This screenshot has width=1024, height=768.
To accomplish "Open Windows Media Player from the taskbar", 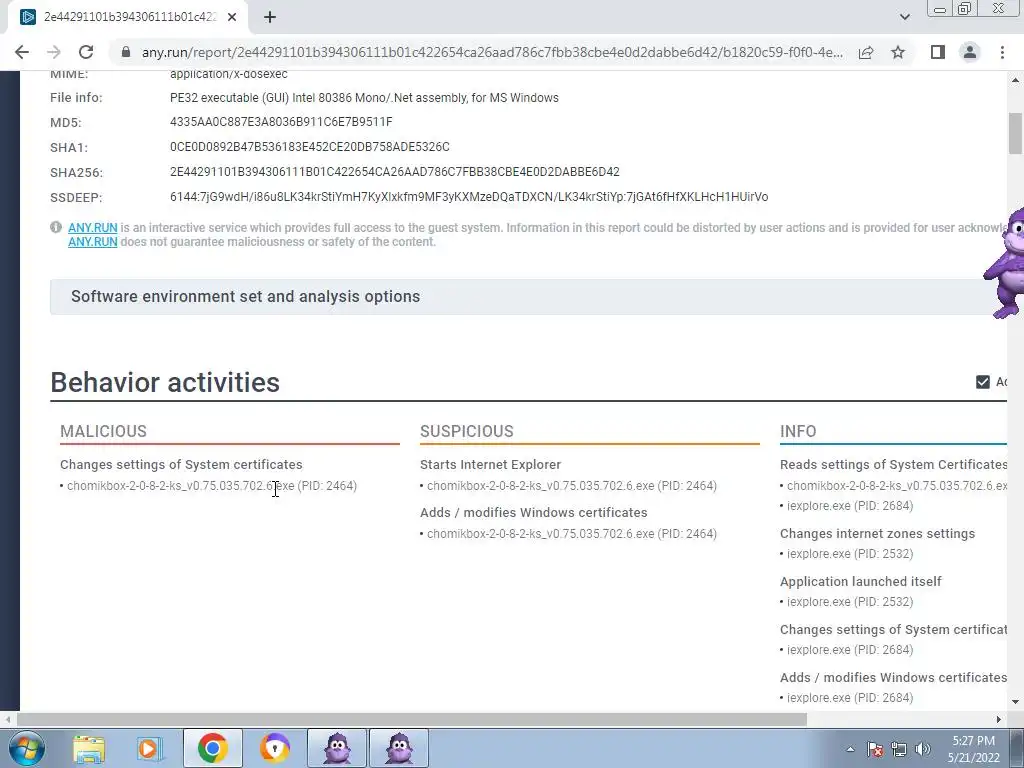I will click(150, 749).
